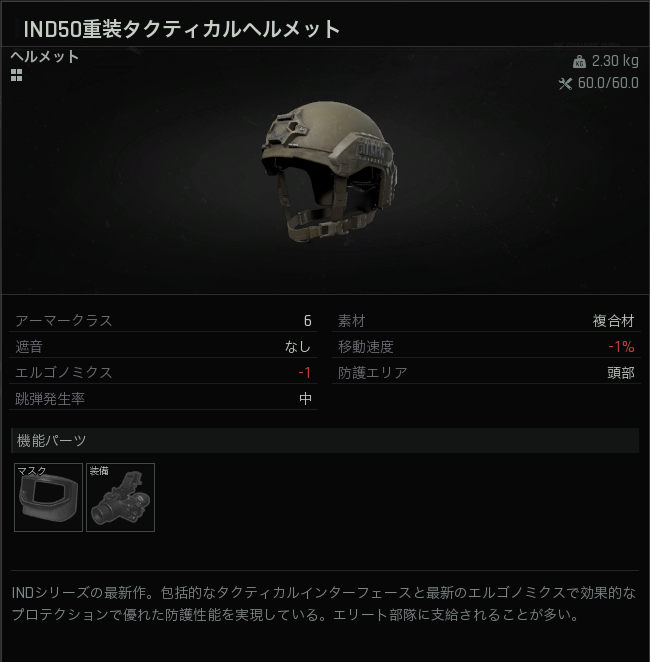Click the 2.30 kg weight text
The height and width of the screenshot is (662, 650).
(615, 61)
